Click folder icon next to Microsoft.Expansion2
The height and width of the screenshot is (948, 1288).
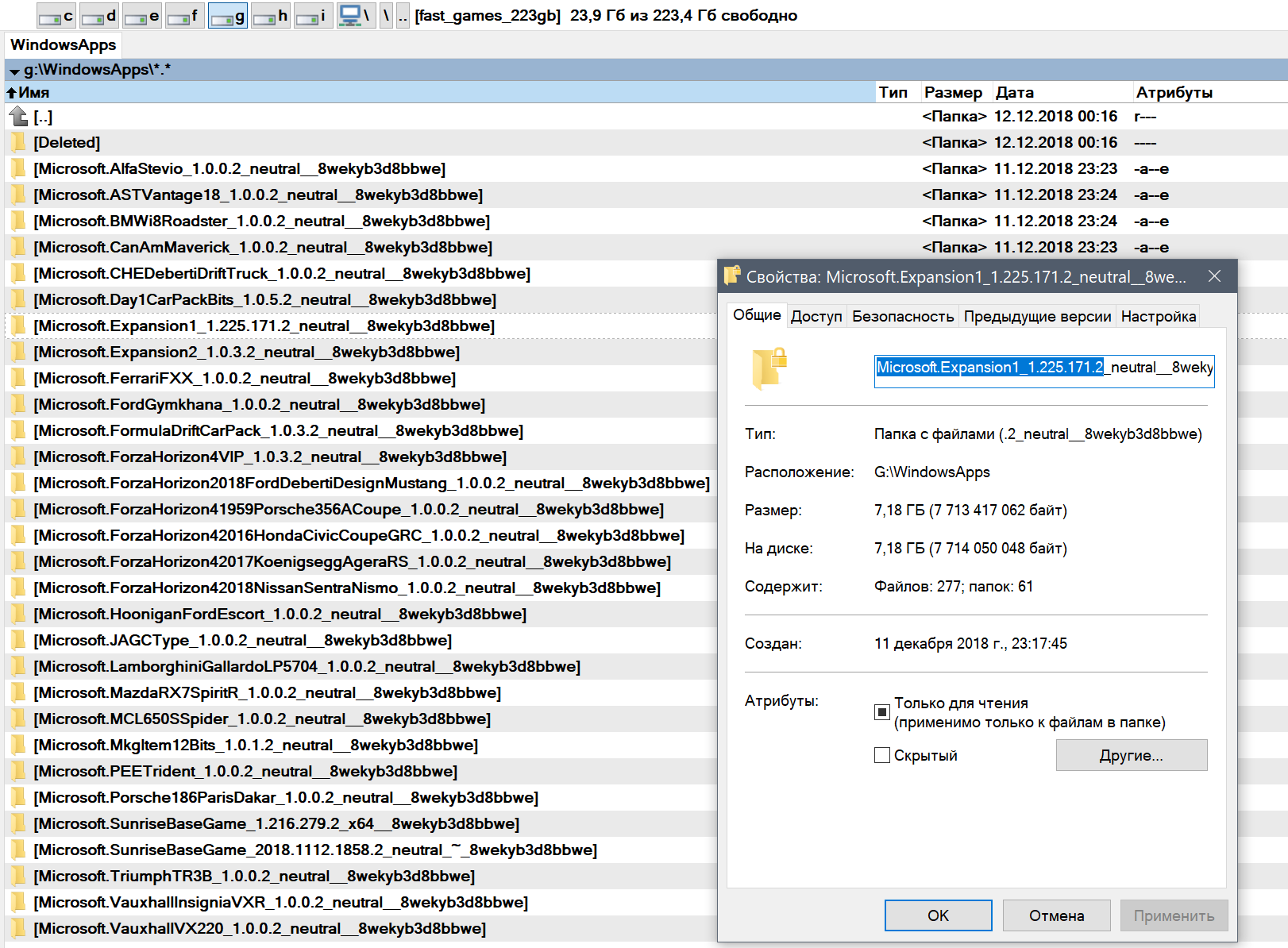tap(18, 353)
